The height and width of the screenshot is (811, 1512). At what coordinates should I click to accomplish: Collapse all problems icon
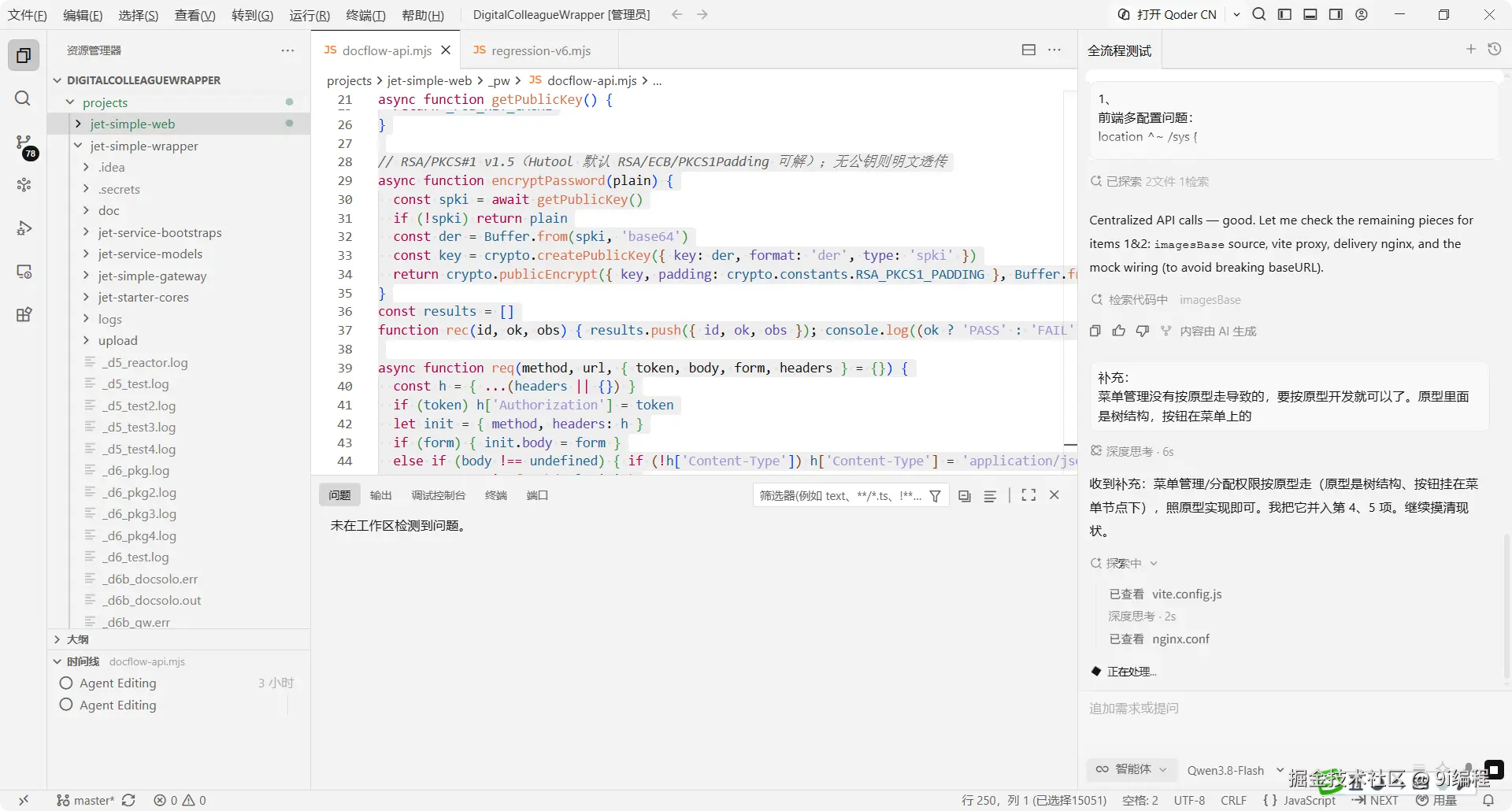click(965, 495)
